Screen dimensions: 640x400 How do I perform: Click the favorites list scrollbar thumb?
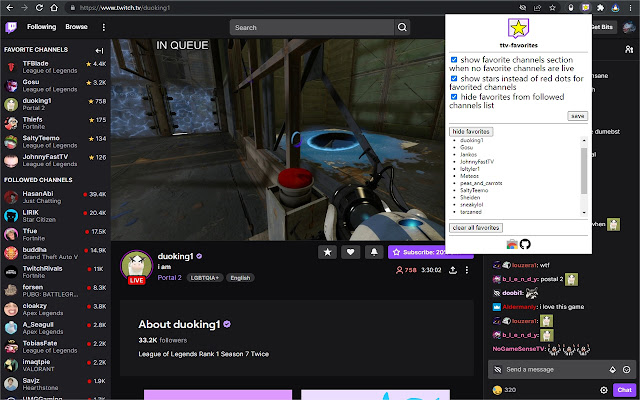[584, 171]
